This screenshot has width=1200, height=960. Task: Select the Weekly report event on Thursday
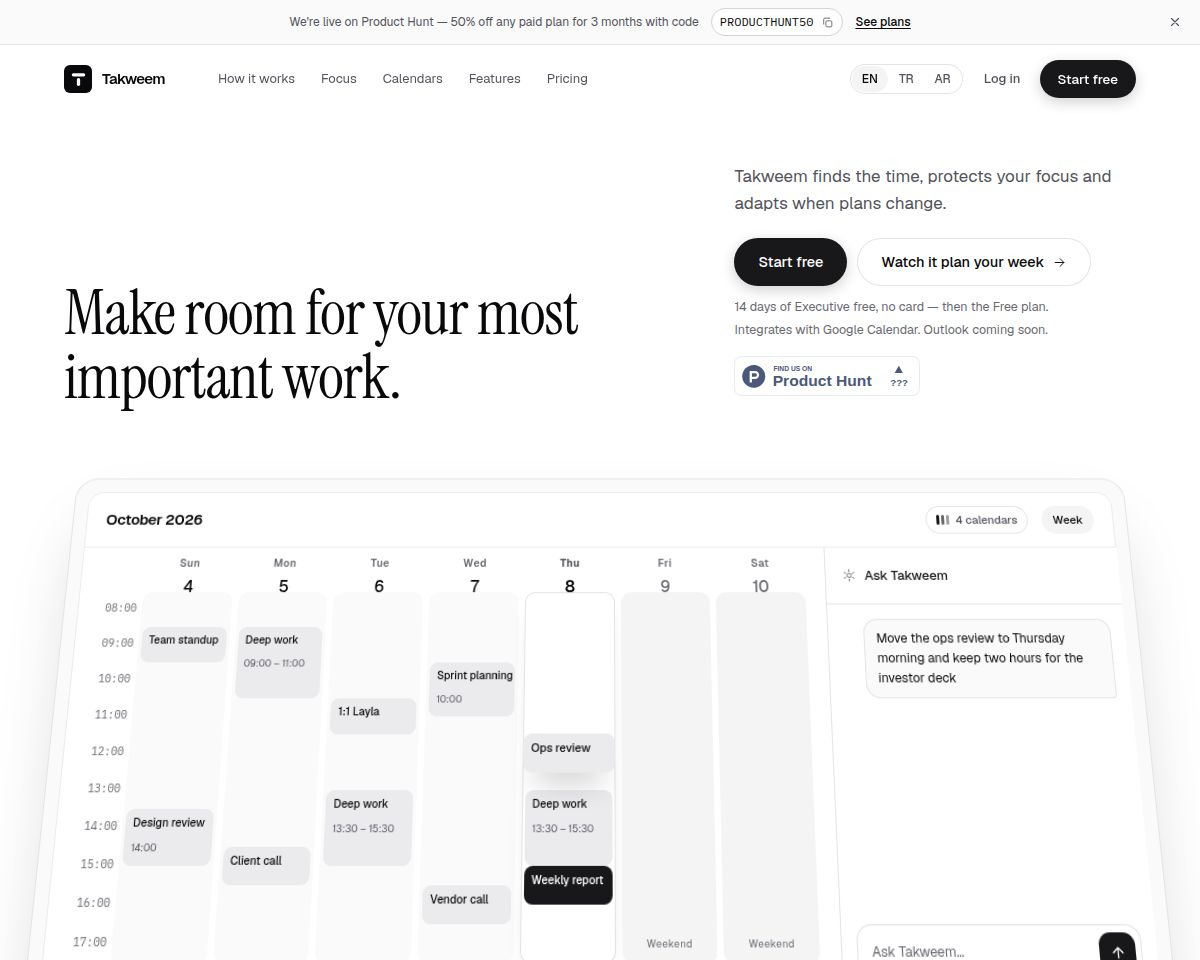tap(568, 885)
